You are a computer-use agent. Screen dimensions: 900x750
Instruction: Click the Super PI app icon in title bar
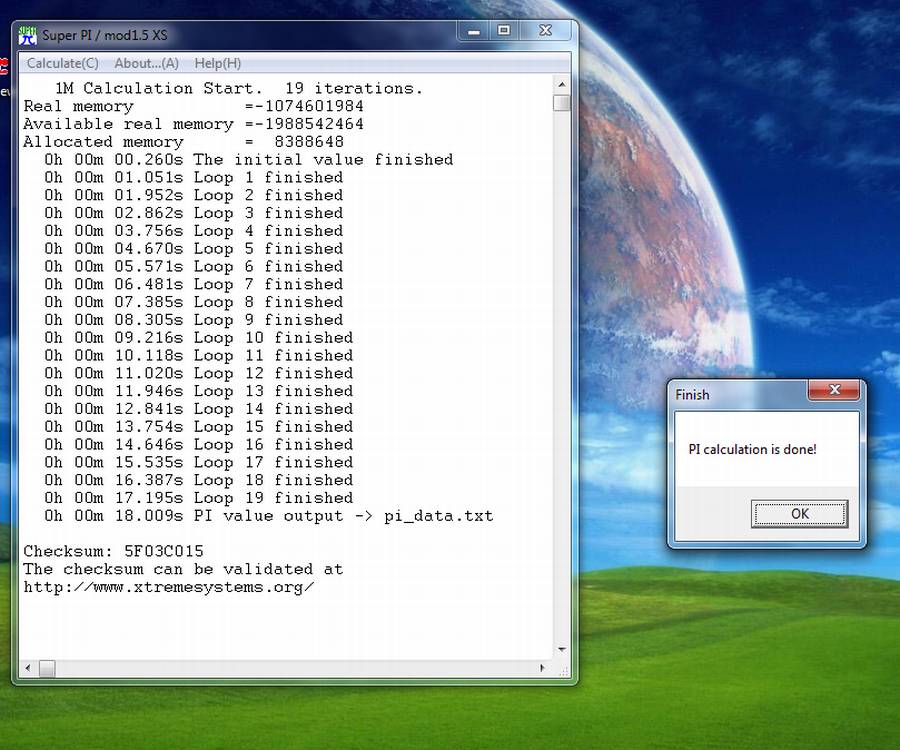coord(27,36)
